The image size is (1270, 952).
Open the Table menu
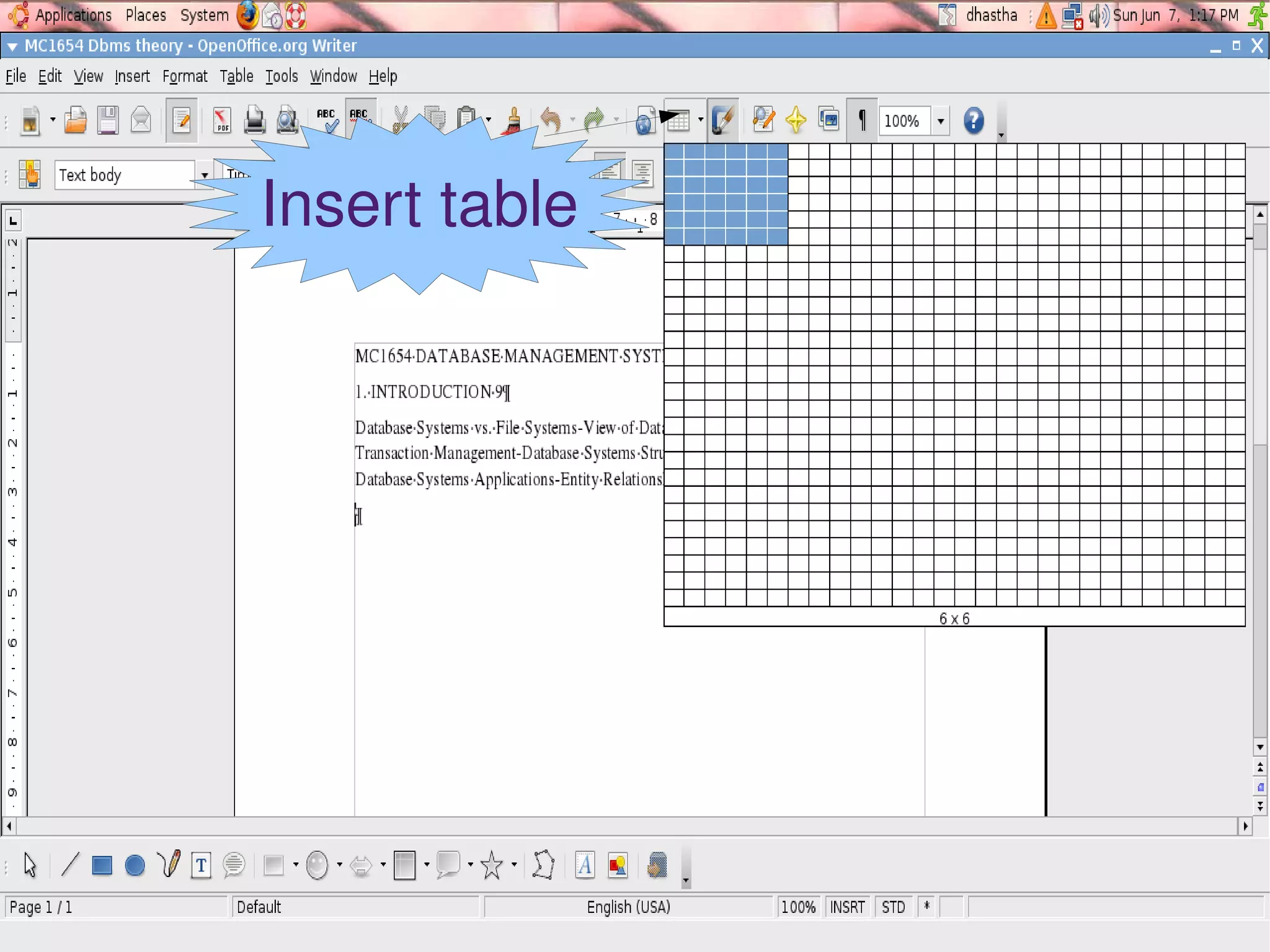pos(236,76)
